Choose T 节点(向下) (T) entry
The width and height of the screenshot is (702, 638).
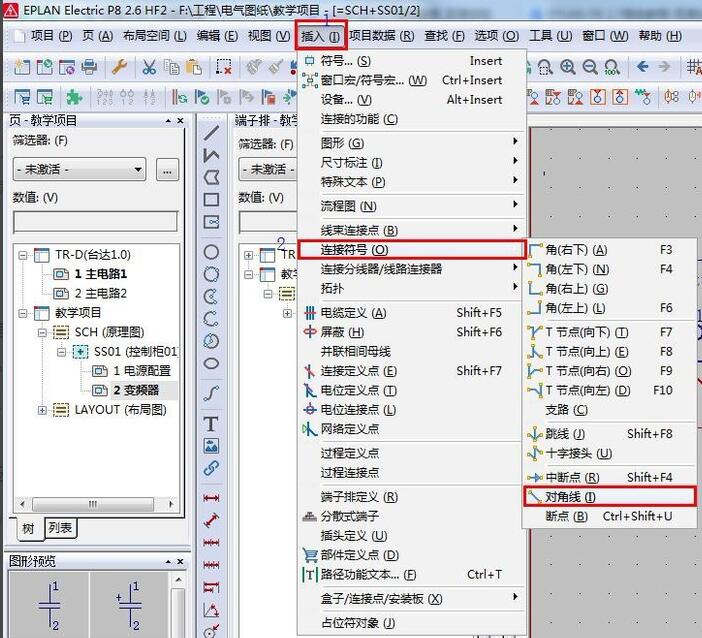(609, 332)
